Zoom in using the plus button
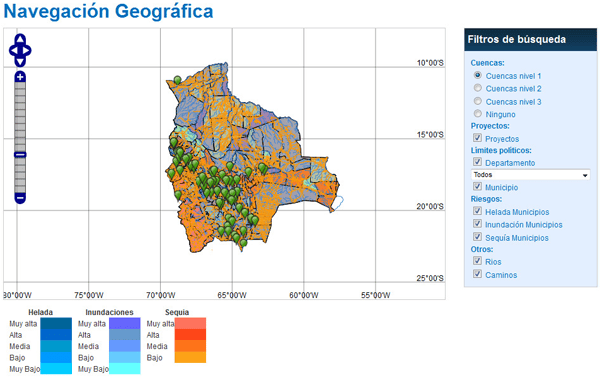This screenshot has height=390, width=600. (x=20, y=77)
